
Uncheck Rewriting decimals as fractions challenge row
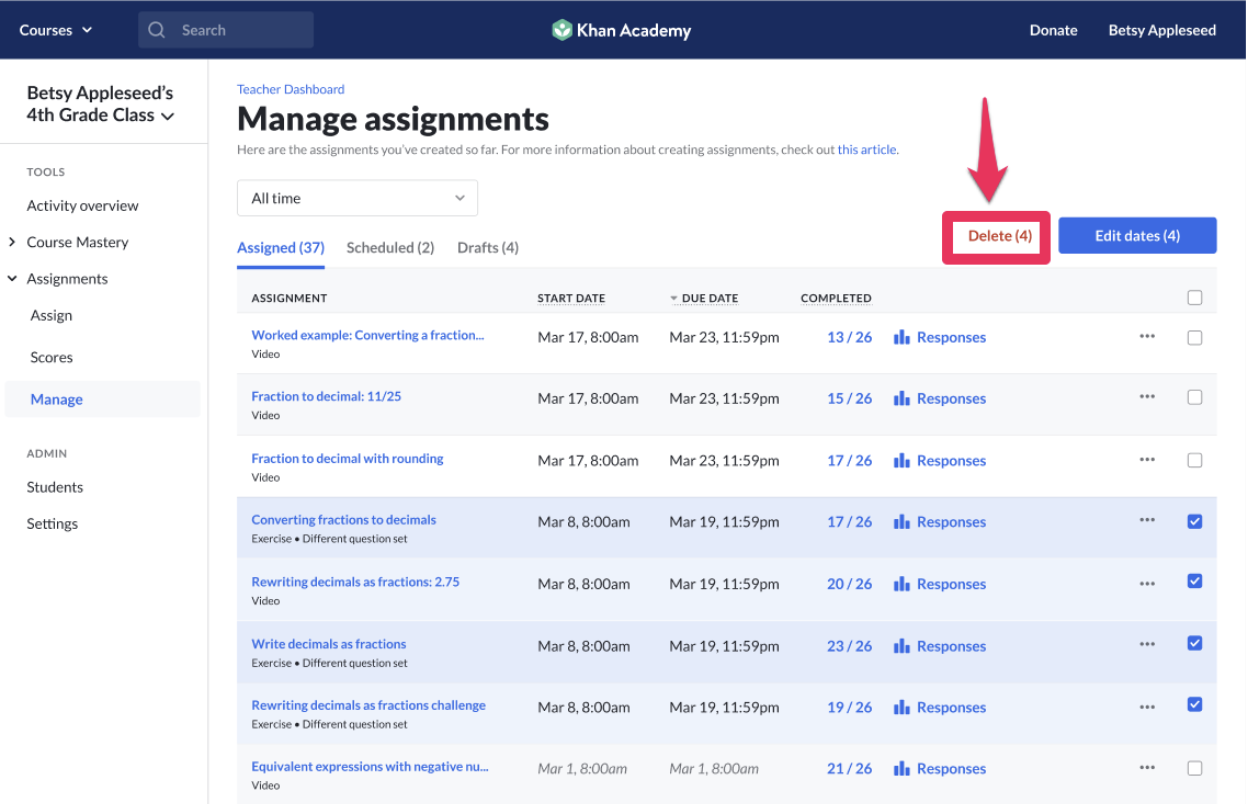pyautogui.click(x=1194, y=704)
